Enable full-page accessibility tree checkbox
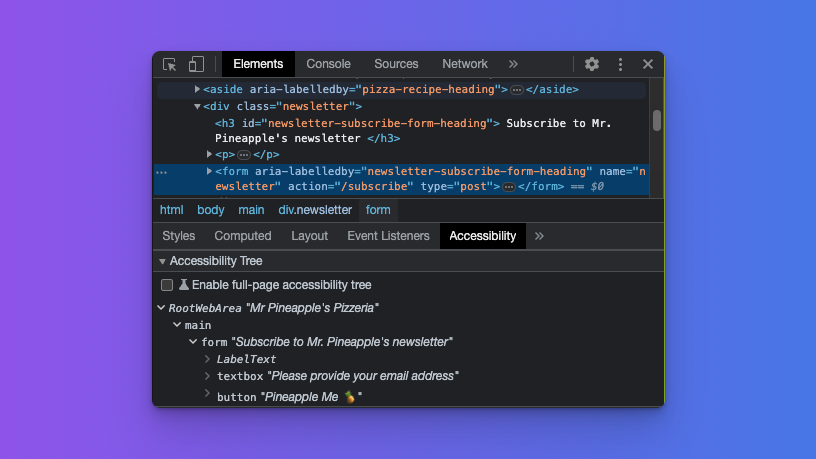Image resolution: width=816 pixels, height=459 pixels. (167, 285)
